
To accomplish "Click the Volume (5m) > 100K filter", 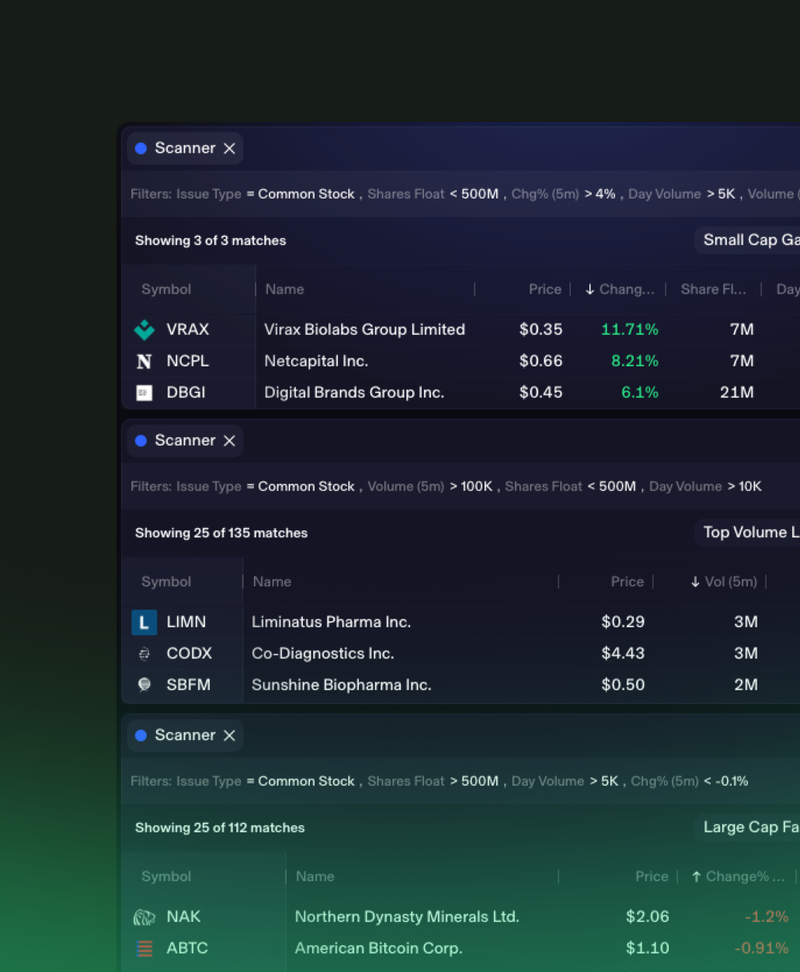I will click(430, 487).
